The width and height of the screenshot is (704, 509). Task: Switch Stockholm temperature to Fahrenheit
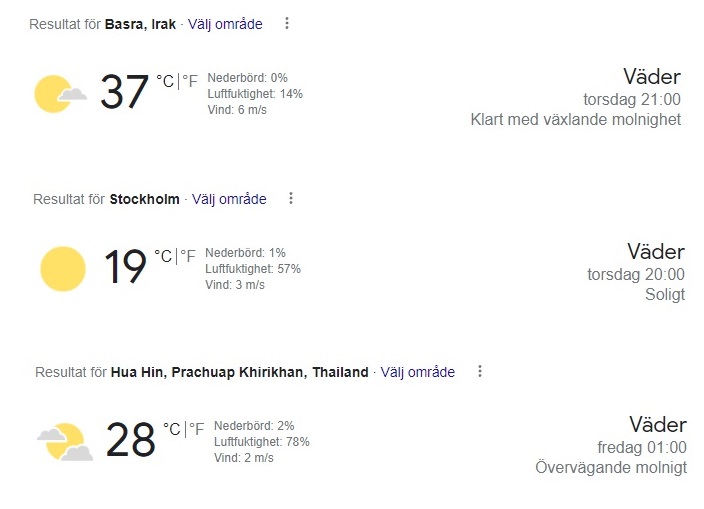tap(189, 256)
